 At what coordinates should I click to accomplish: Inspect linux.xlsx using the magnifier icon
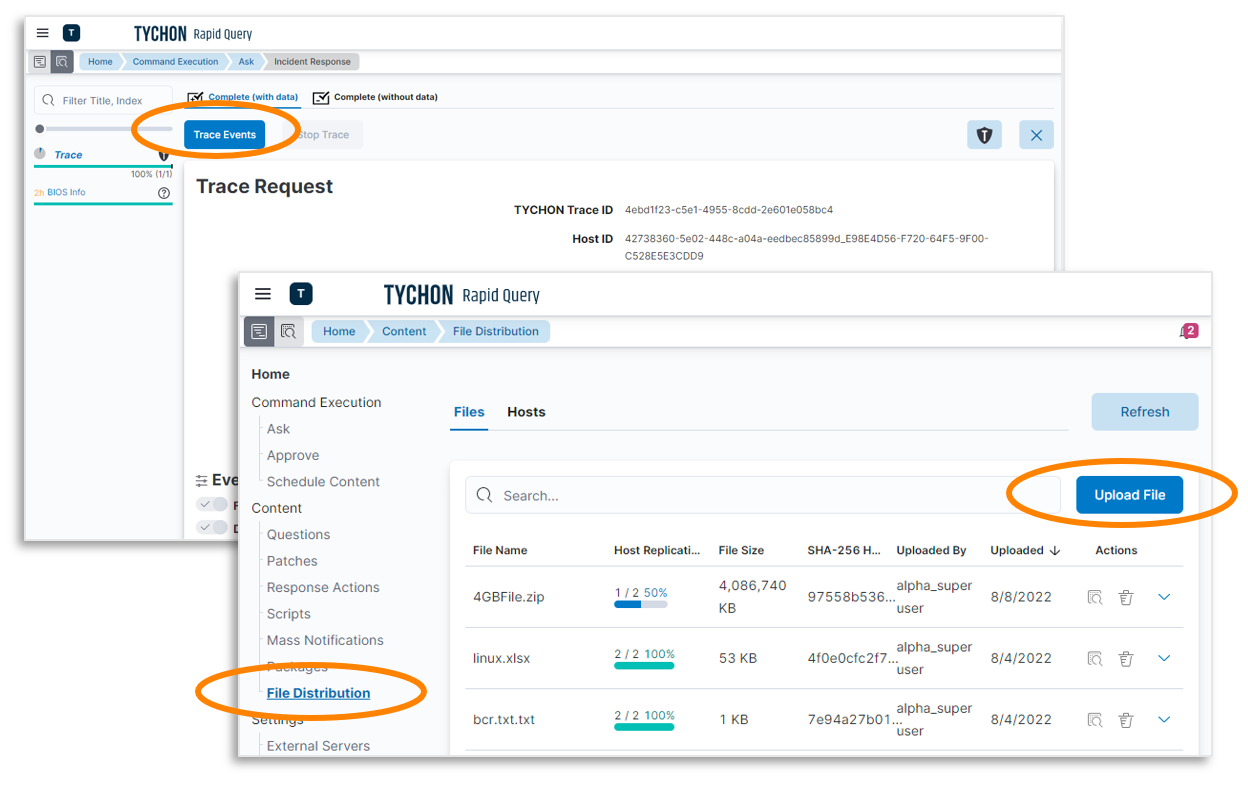pyautogui.click(x=1095, y=658)
